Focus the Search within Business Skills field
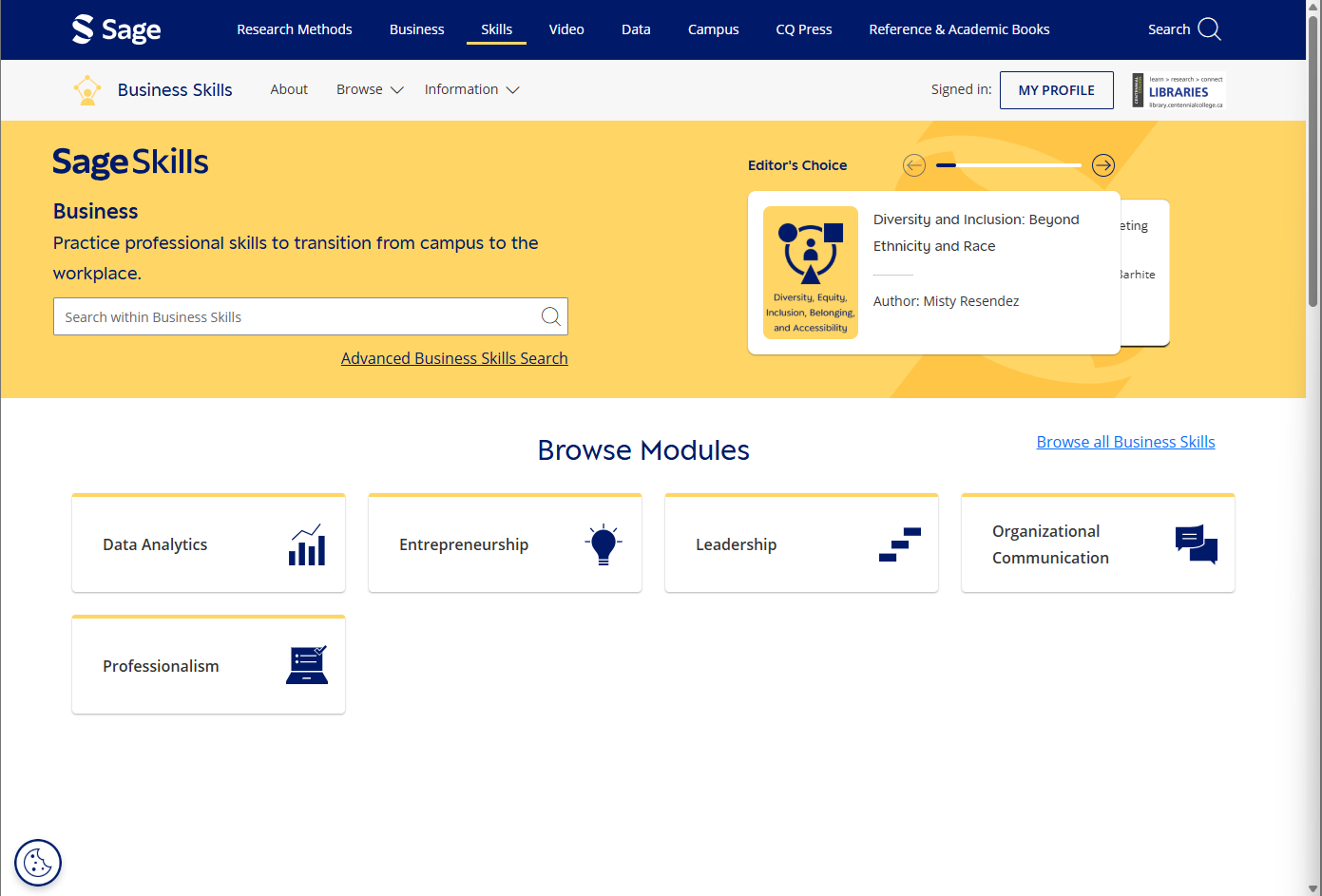Image resolution: width=1322 pixels, height=896 pixels. point(295,317)
